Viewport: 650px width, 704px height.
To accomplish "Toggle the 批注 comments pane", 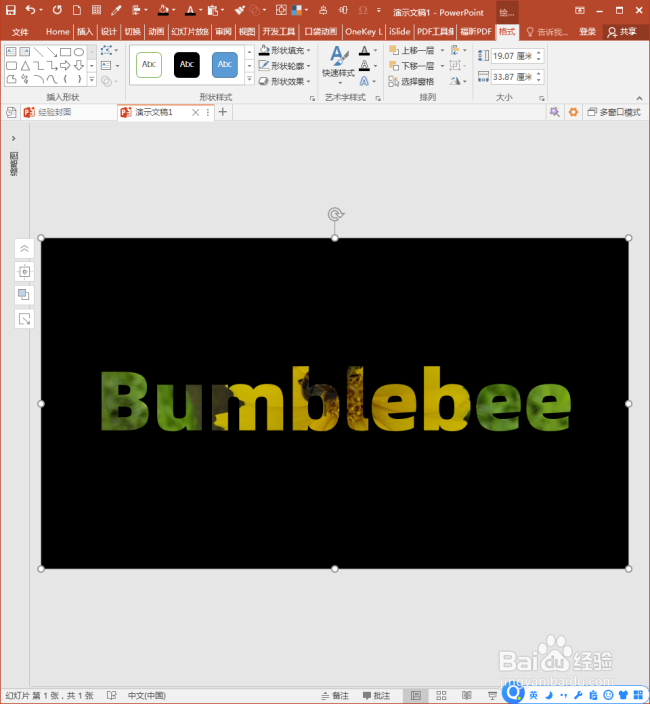I will (376, 695).
